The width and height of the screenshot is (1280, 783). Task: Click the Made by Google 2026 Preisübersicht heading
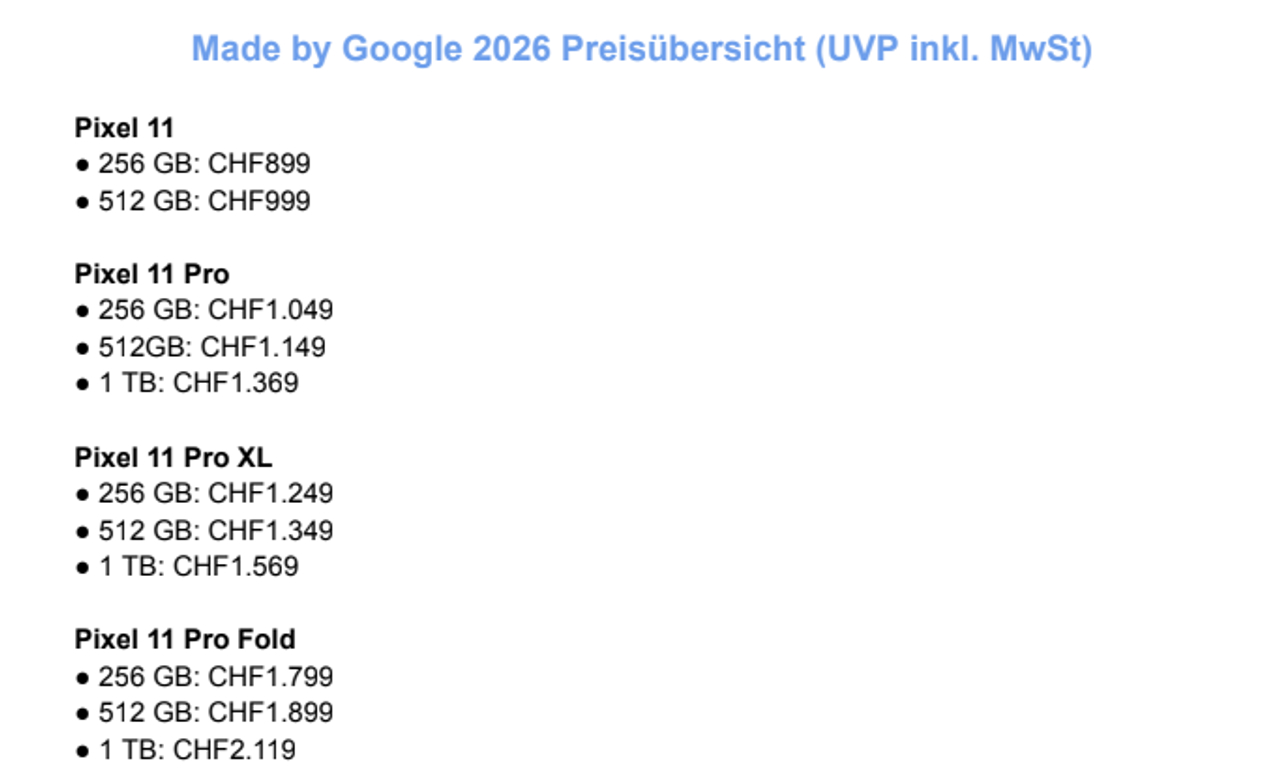point(641,48)
